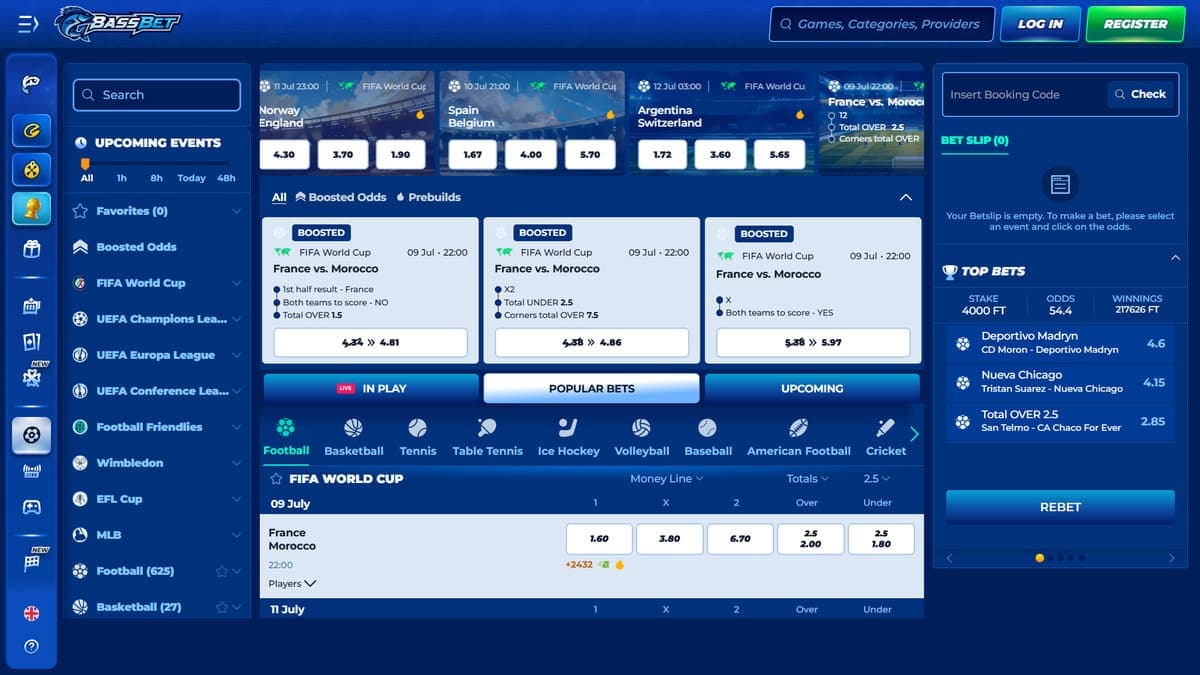Select the All upcoming events filter
This screenshot has height=675, width=1200.
(87, 178)
